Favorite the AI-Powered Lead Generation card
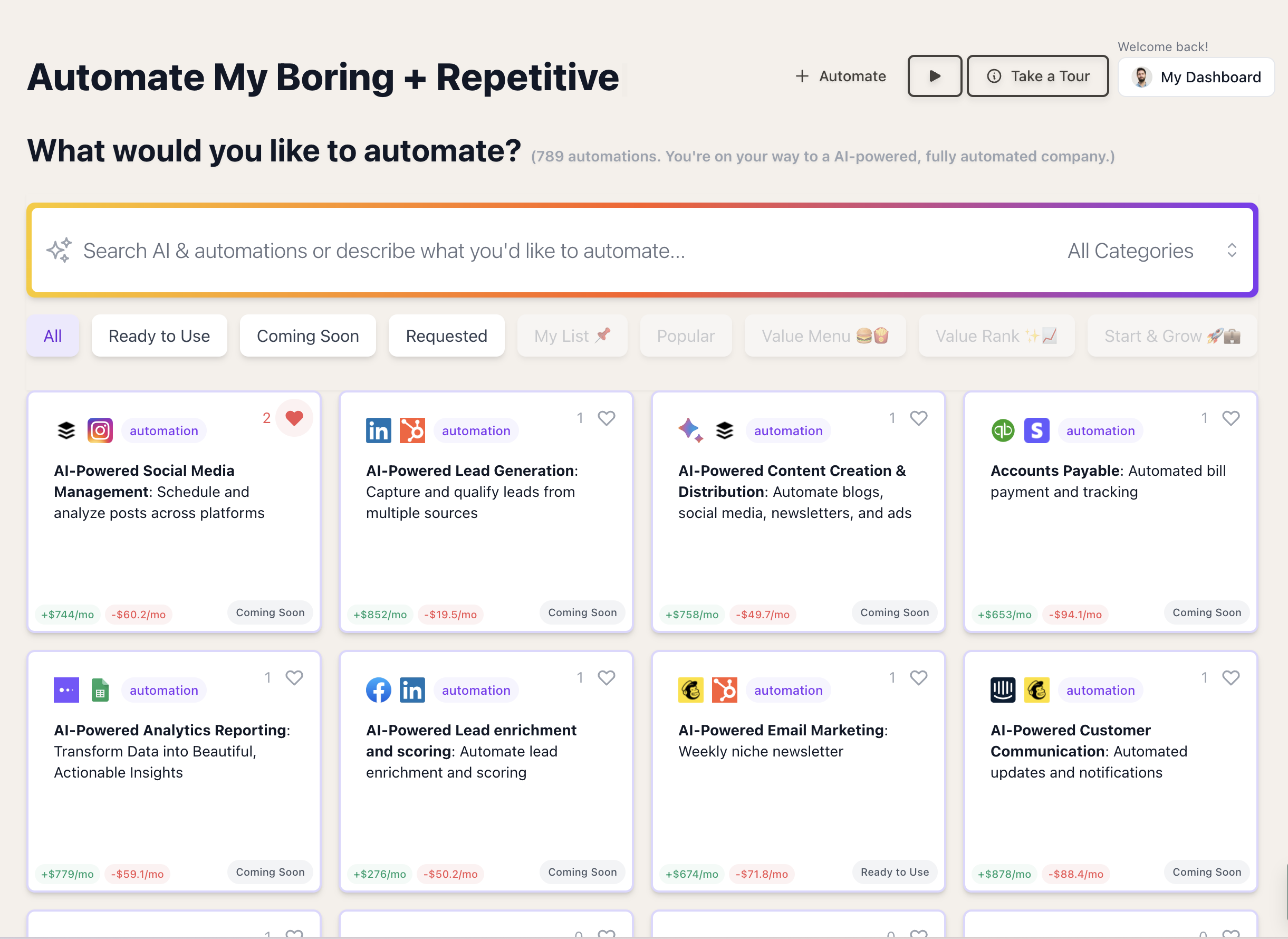This screenshot has height=939, width=1288. [606, 418]
